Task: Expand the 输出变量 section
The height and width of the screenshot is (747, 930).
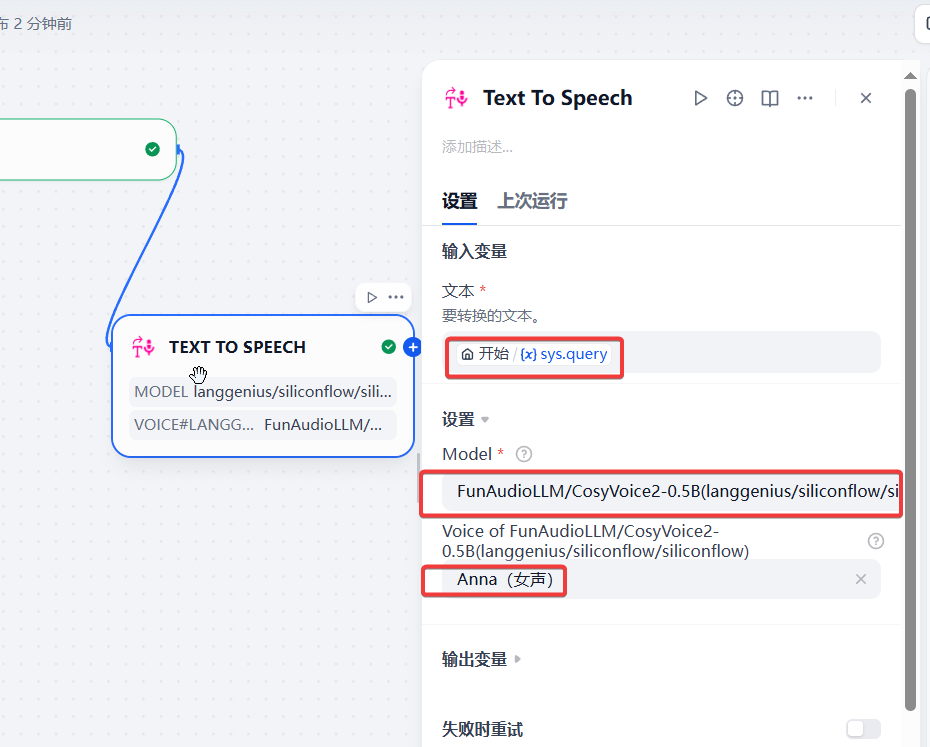Action: [x=482, y=659]
